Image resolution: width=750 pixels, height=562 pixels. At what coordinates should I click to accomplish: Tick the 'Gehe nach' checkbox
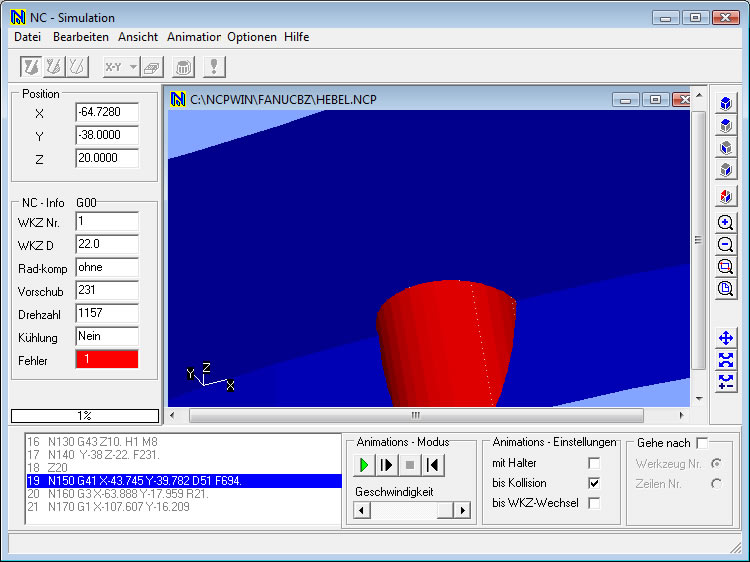702,443
